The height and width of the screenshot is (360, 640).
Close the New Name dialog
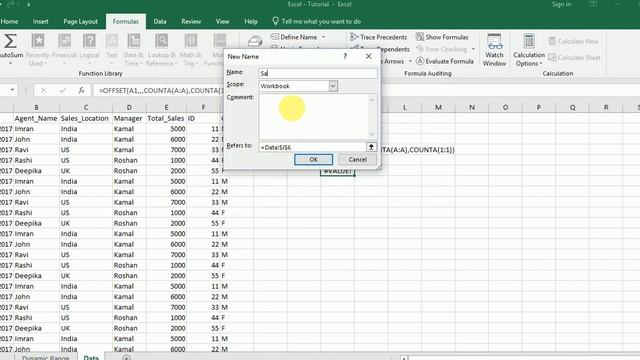point(369,56)
